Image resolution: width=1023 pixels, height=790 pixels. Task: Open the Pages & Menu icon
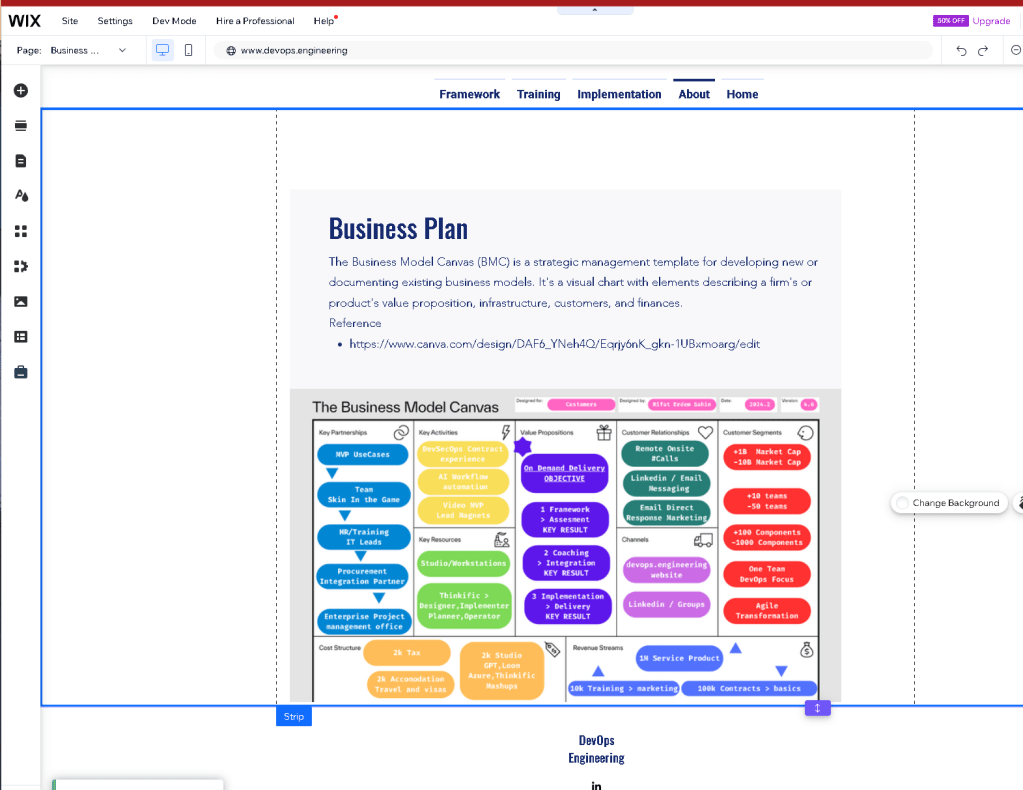coord(21,161)
